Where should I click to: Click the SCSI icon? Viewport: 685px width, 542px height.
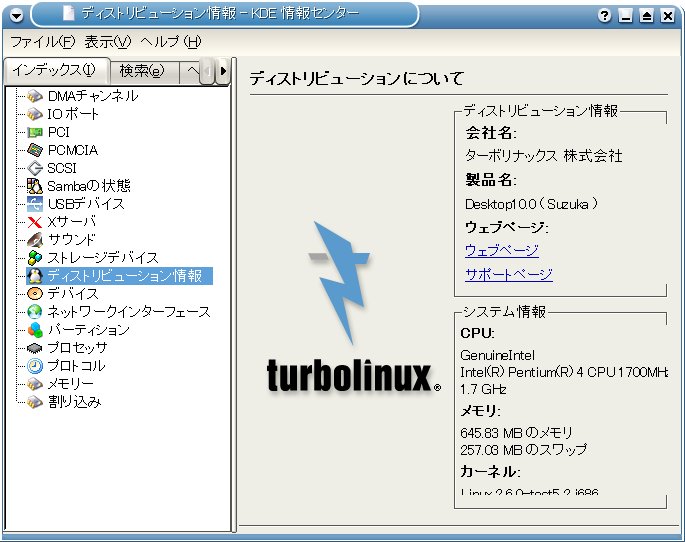[x=35, y=168]
